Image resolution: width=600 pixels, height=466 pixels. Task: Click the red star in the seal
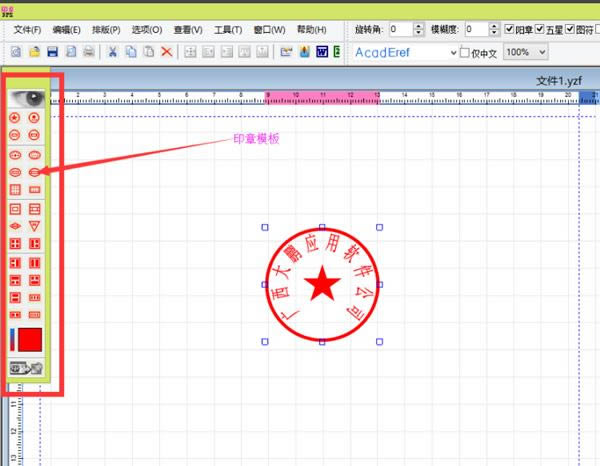tap(322, 284)
